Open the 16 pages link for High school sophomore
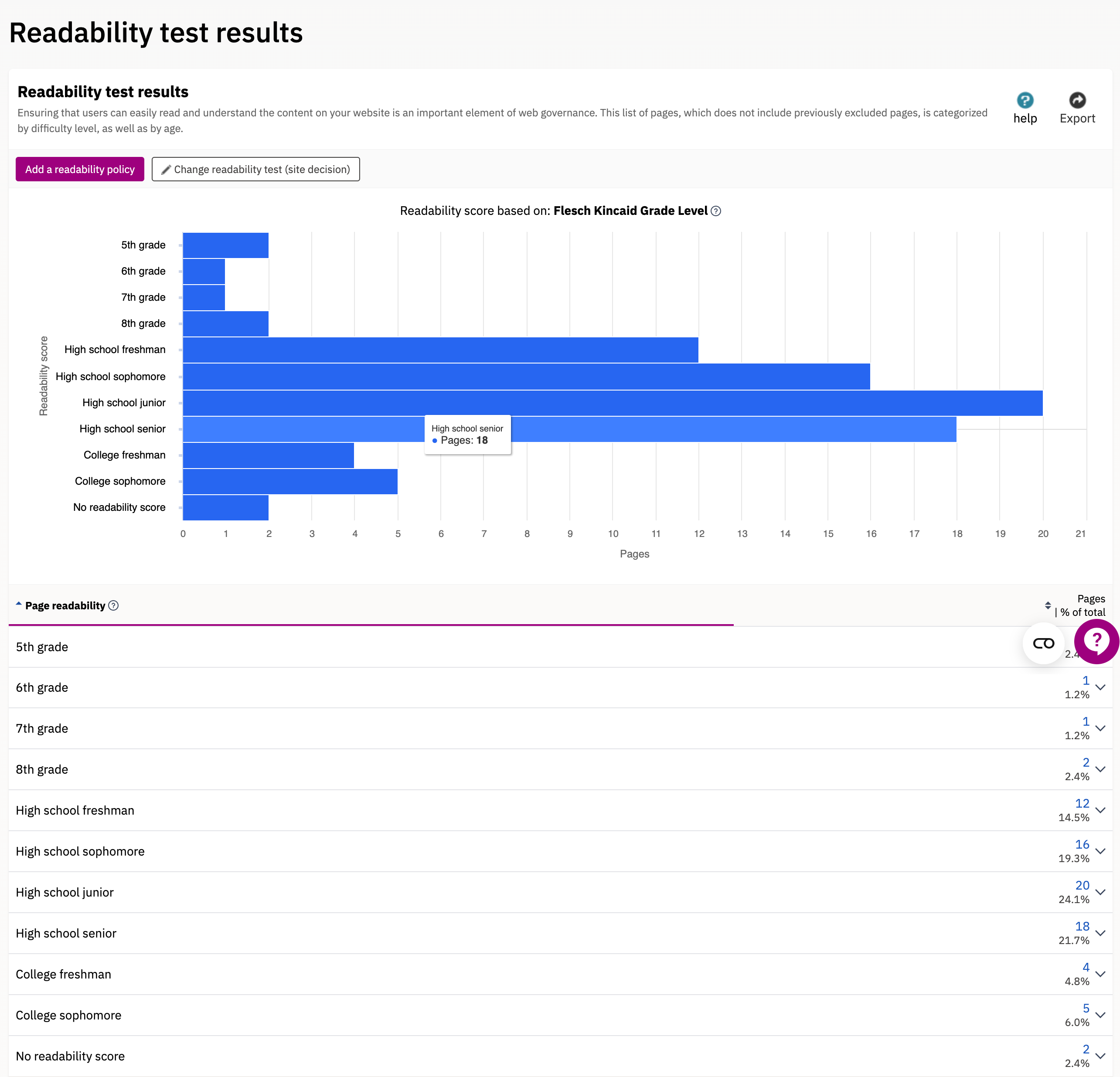 pyautogui.click(x=1082, y=844)
